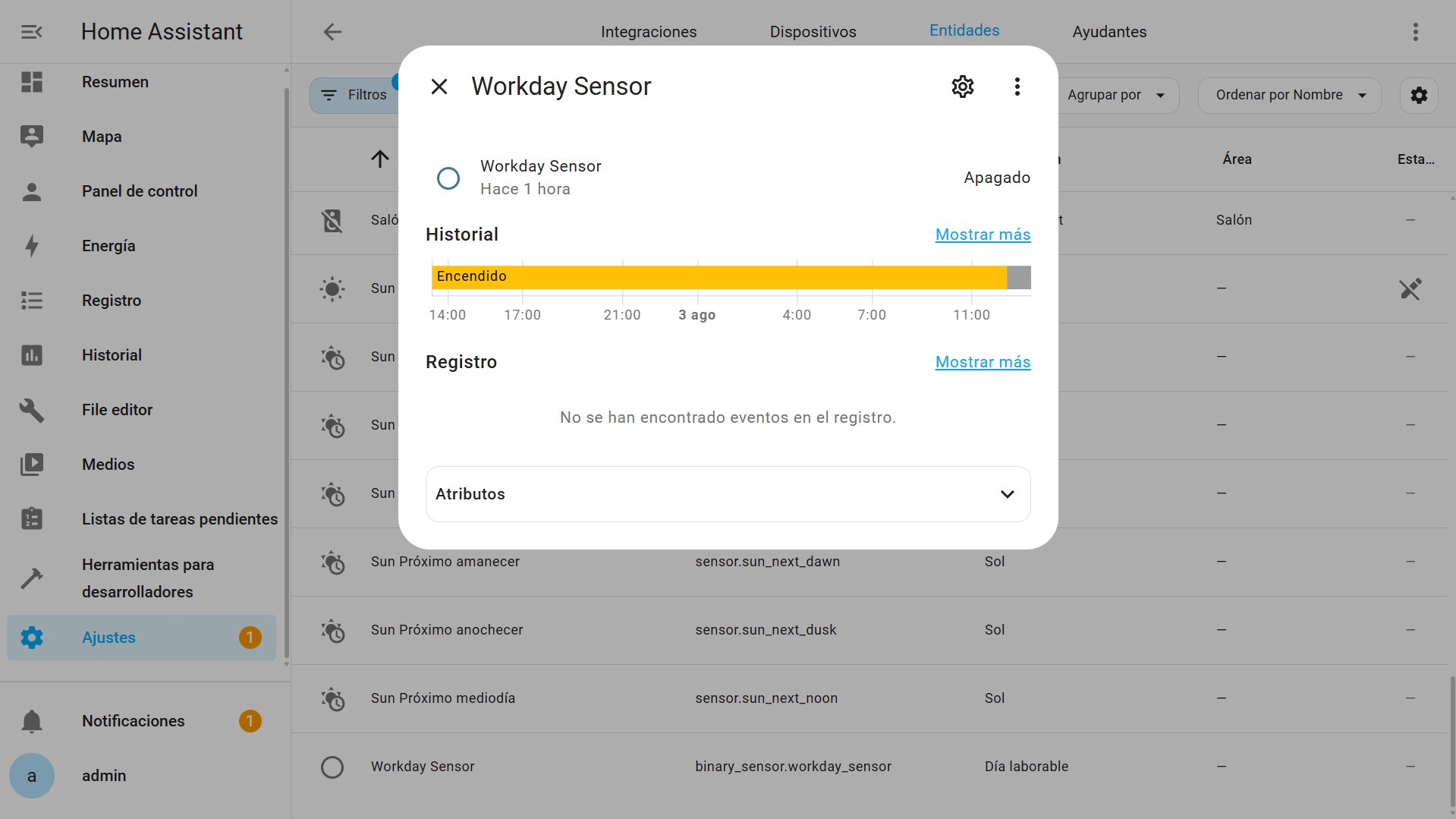Open File editor wrench icon

32,410
